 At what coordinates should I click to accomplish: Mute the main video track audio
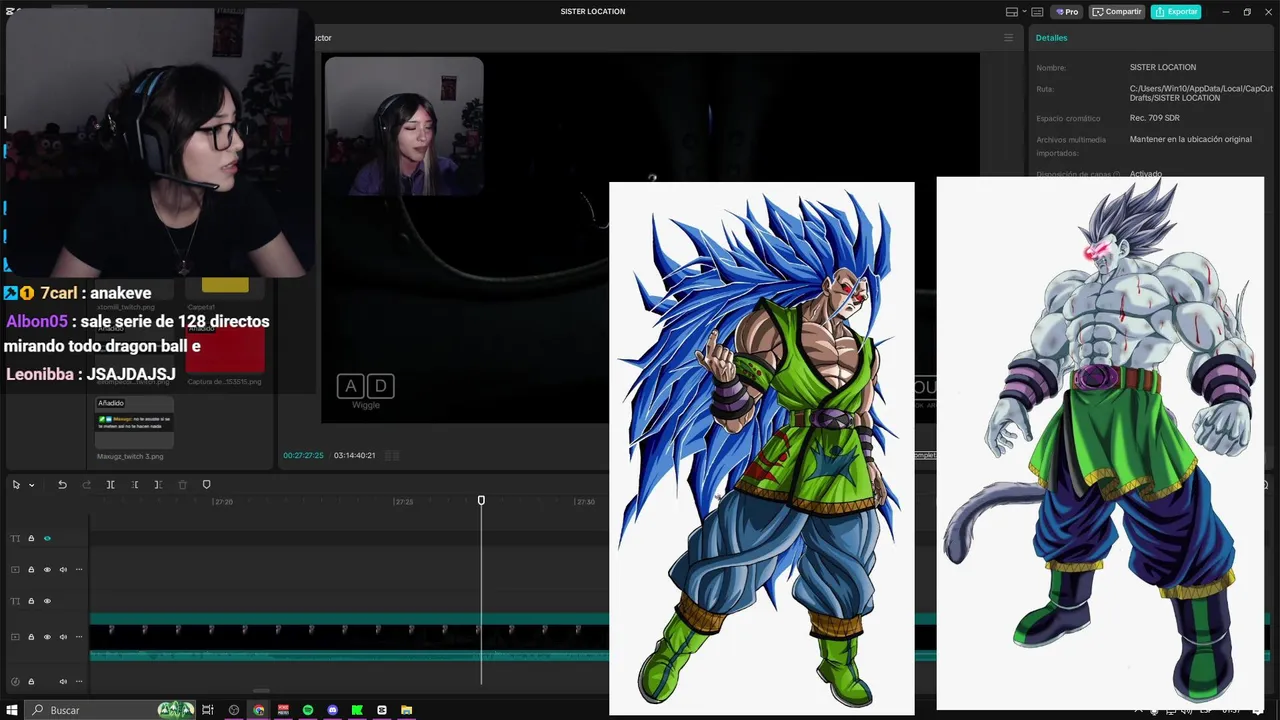coord(63,637)
